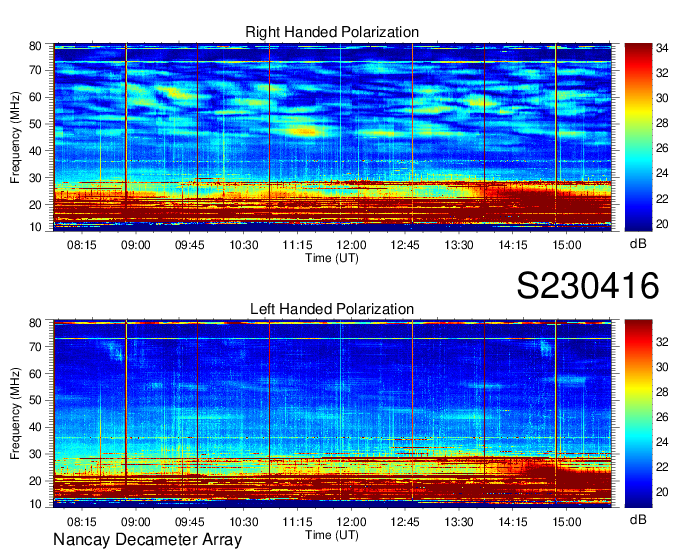Click 12:00 time tick in Left Handed plot
The height and width of the screenshot is (552, 680).
[x=351, y=522]
